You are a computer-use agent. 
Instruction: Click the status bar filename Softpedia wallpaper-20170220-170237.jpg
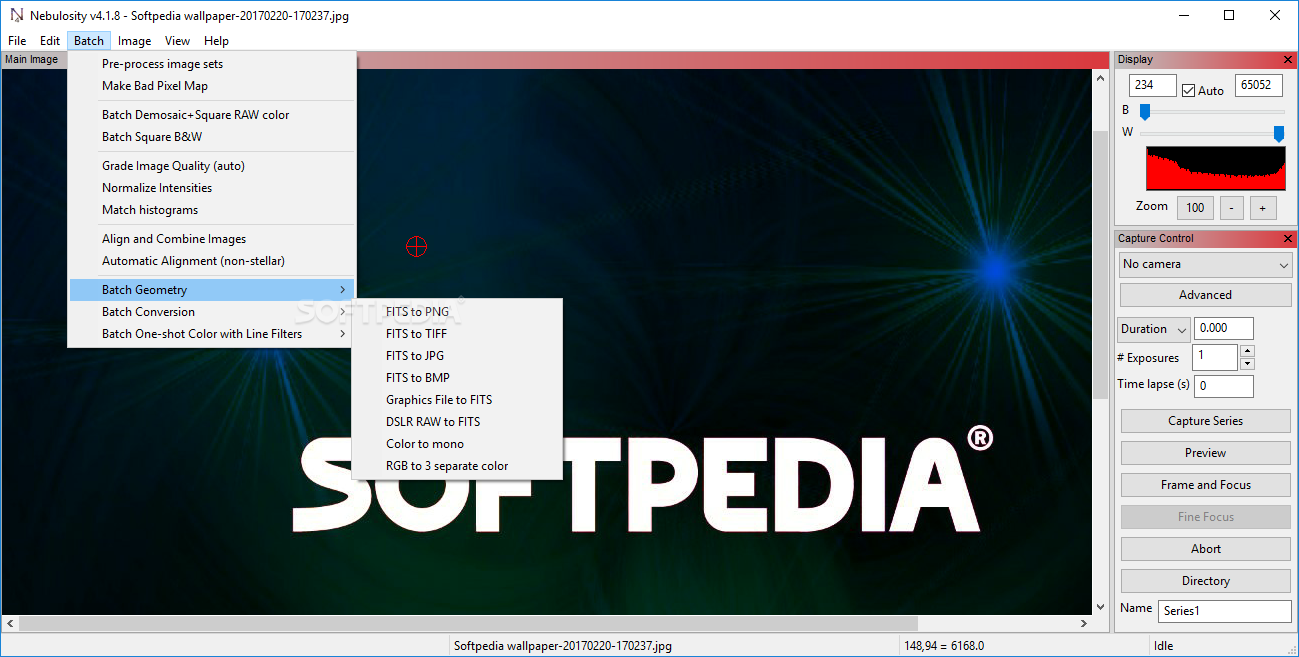563,646
